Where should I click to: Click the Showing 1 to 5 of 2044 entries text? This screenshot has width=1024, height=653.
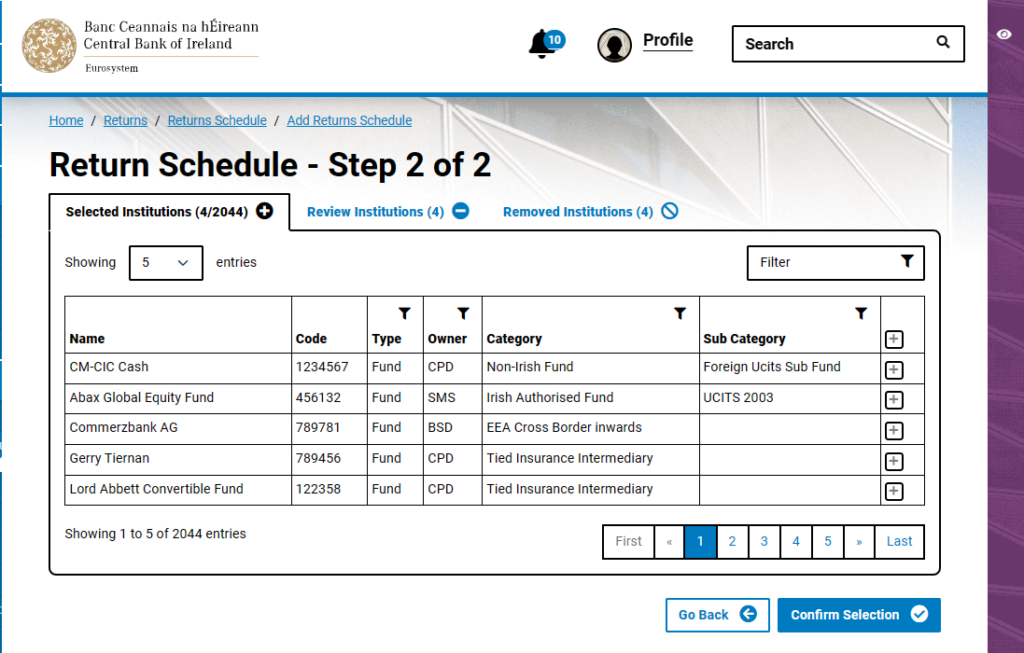point(155,534)
